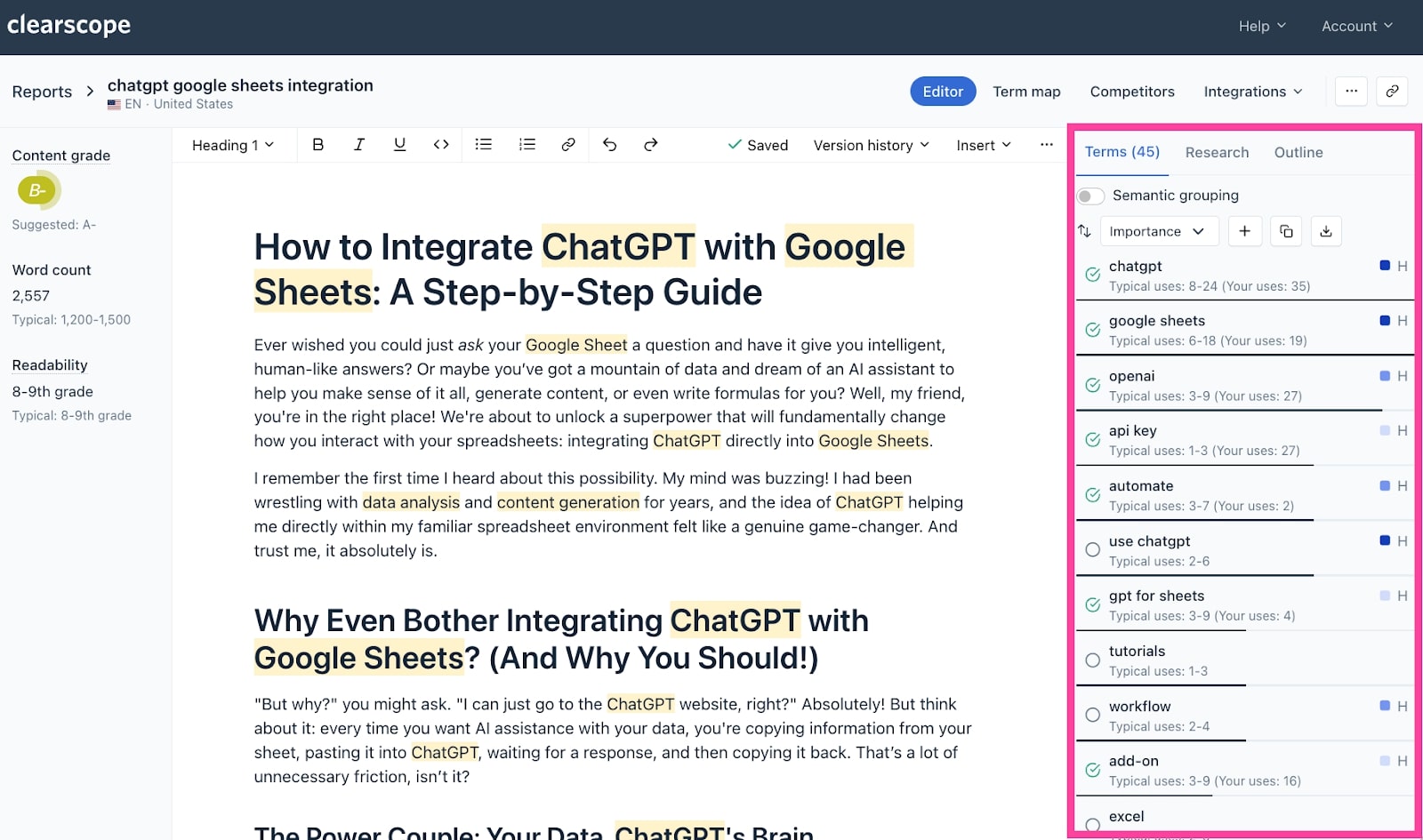Open the Competitors view
The height and width of the screenshot is (840, 1423).
[1132, 92]
